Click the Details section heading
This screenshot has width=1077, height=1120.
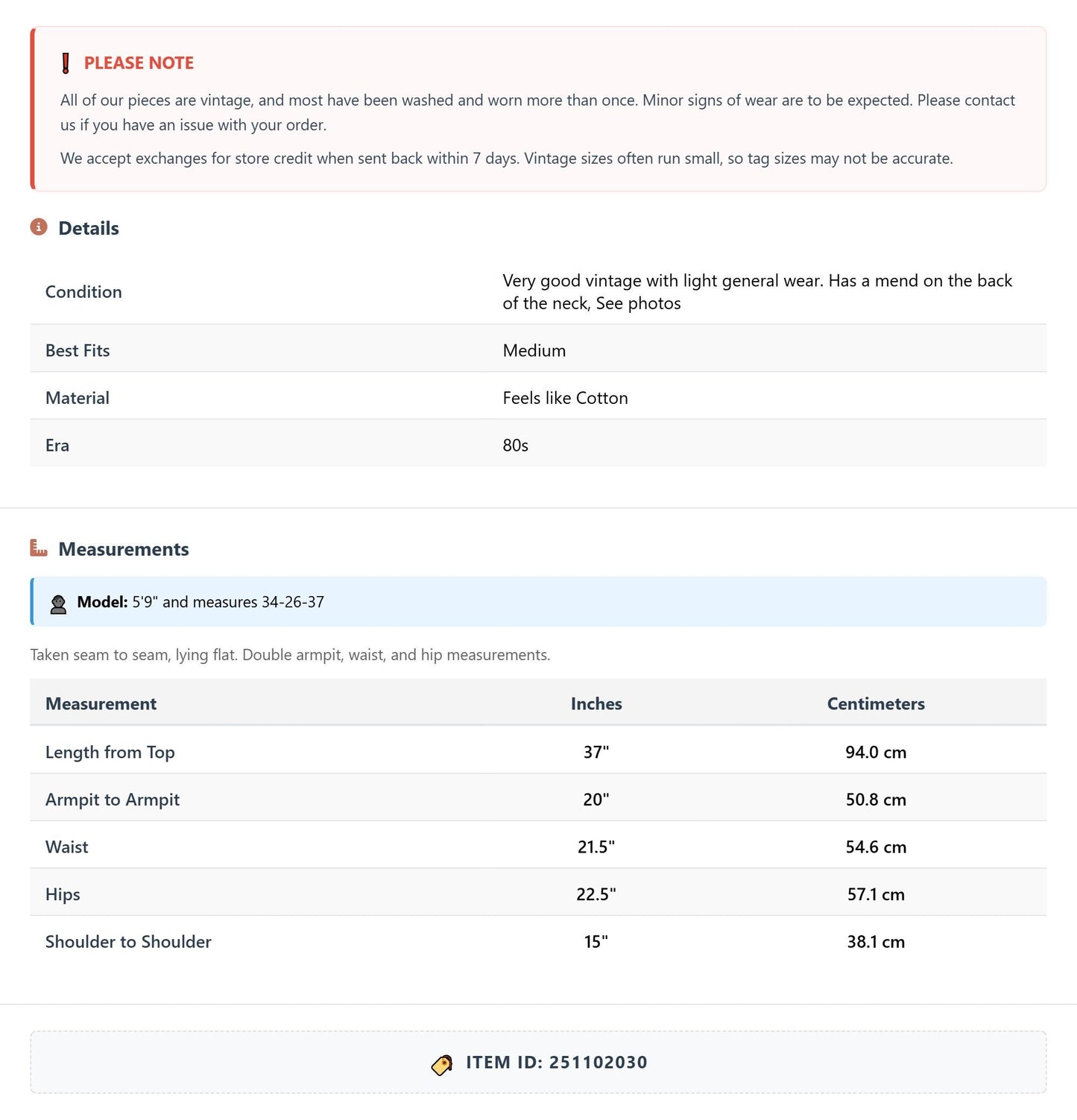click(x=89, y=228)
